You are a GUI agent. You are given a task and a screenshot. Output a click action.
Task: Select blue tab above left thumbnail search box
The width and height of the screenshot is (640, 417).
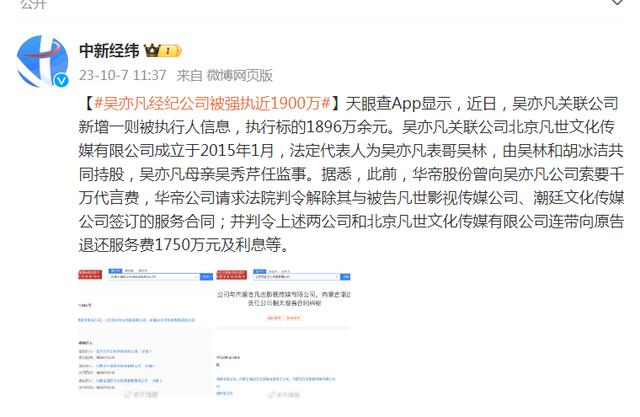coord(115,271)
